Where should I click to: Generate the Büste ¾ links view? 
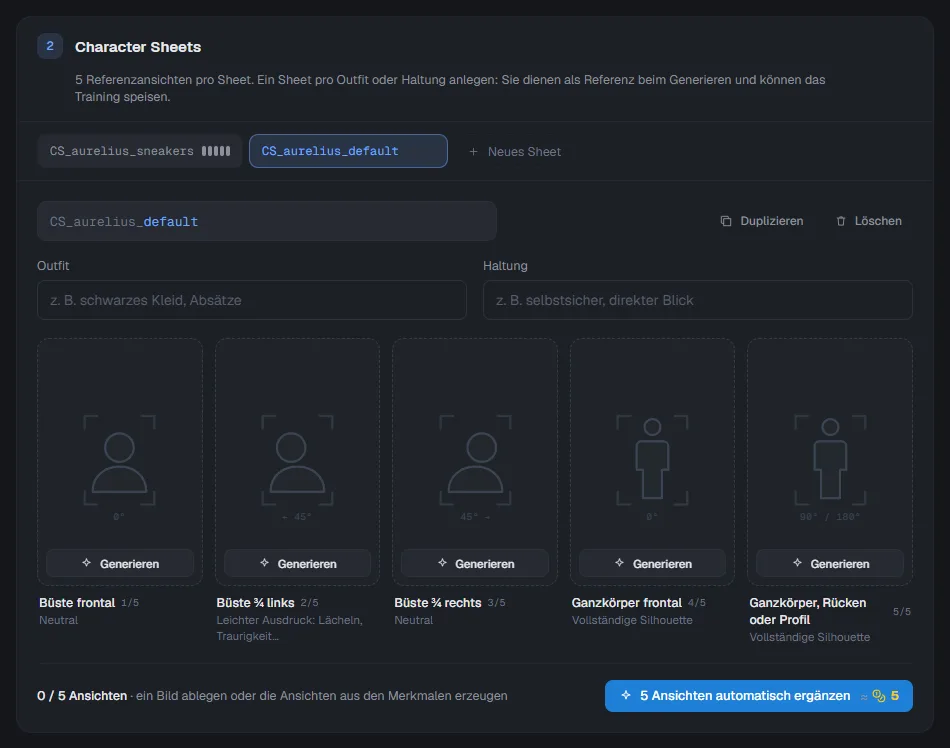pyautogui.click(x=297, y=564)
